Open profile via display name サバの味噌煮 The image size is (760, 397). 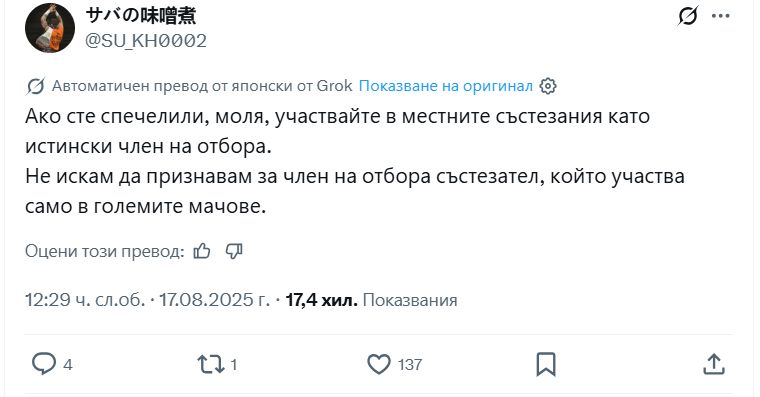(141, 16)
